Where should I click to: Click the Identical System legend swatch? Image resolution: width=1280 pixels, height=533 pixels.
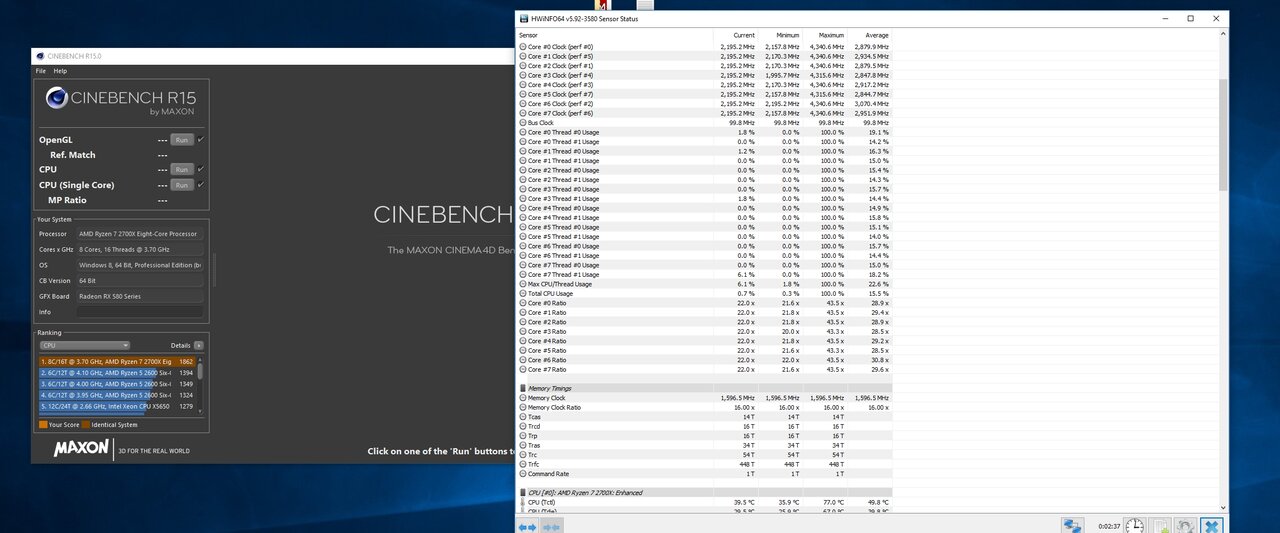coord(85,425)
